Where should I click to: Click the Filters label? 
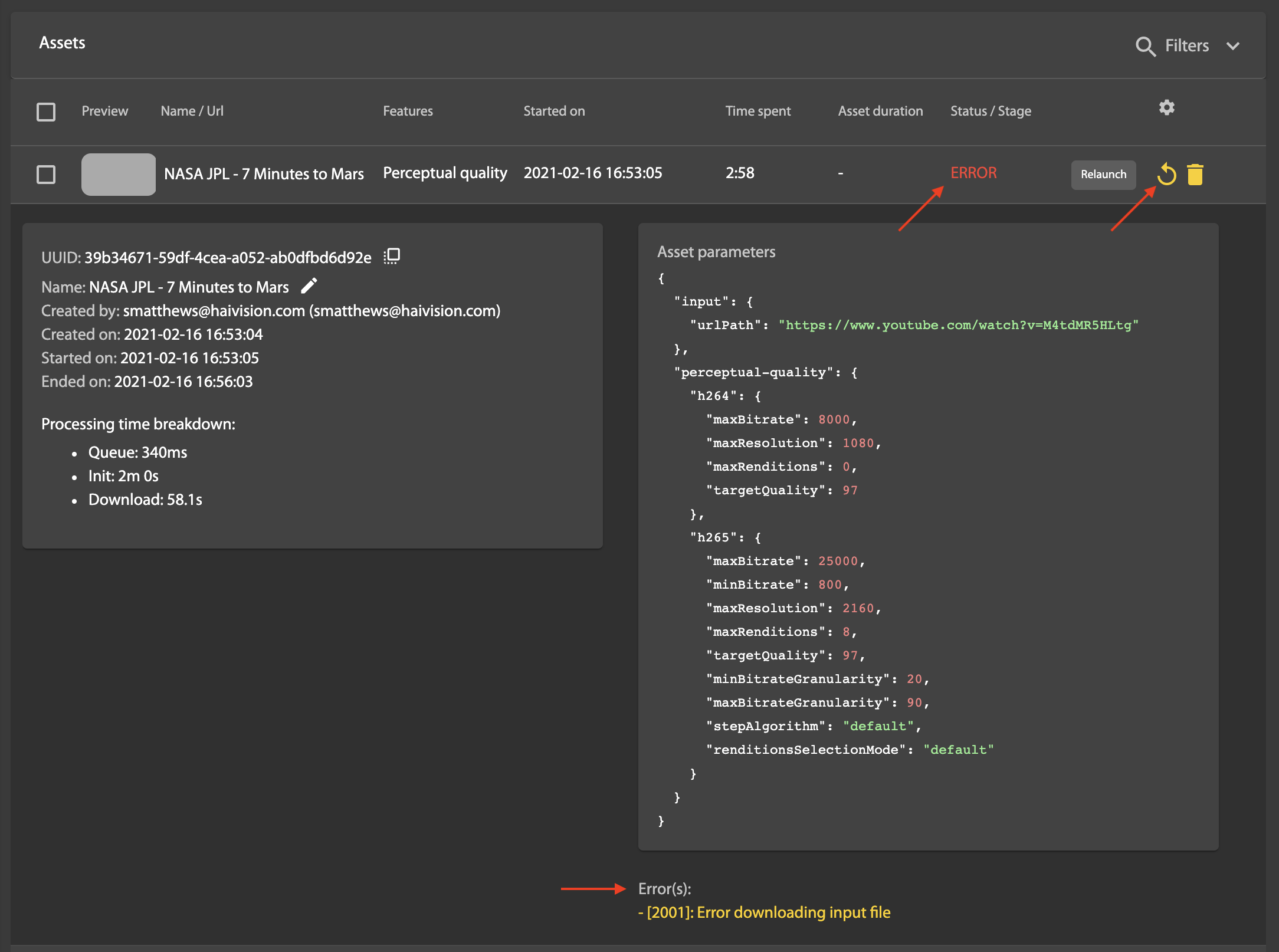tap(1186, 46)
